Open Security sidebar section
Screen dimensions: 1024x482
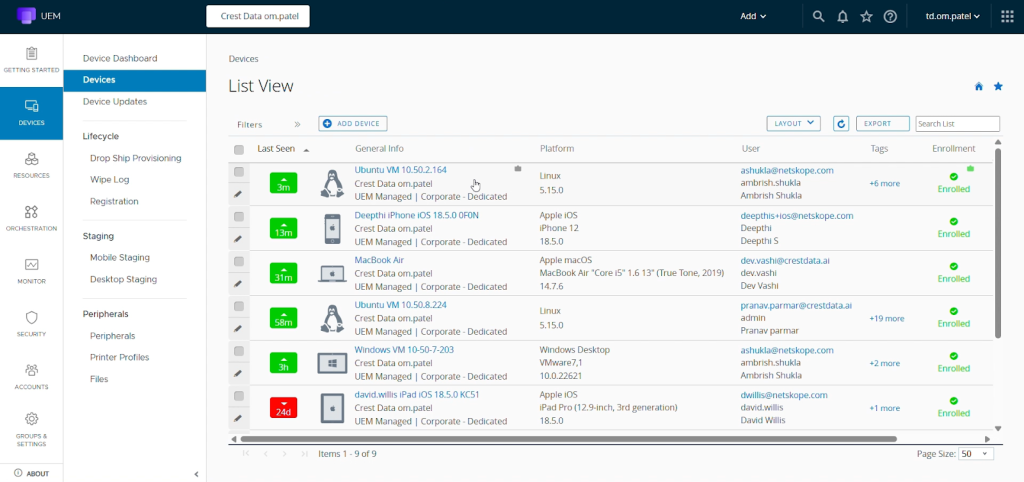point(31,325)
